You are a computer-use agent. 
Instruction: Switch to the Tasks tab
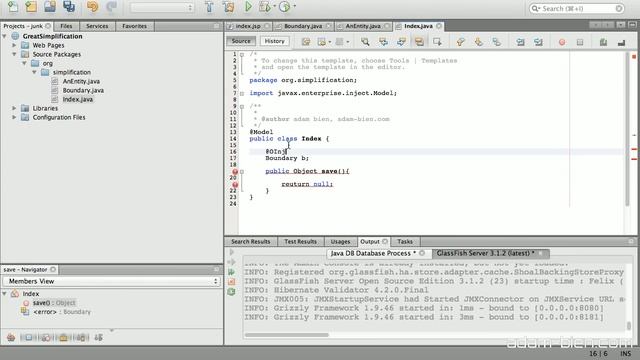click(405, 242)
